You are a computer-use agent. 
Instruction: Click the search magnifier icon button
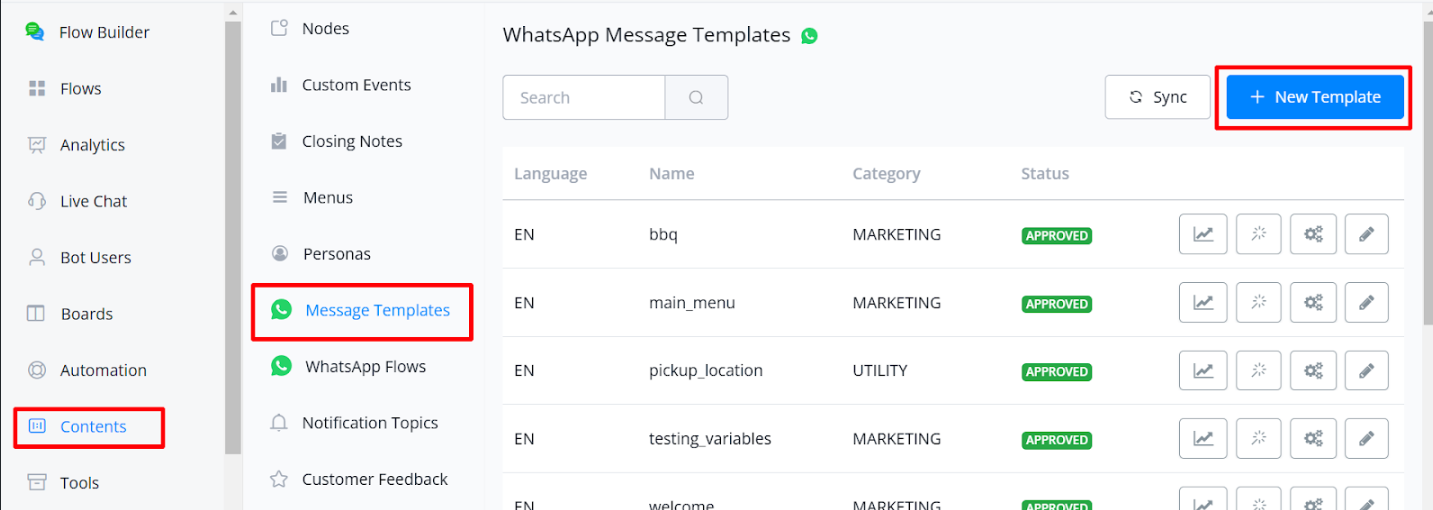[x=696, y=98]
